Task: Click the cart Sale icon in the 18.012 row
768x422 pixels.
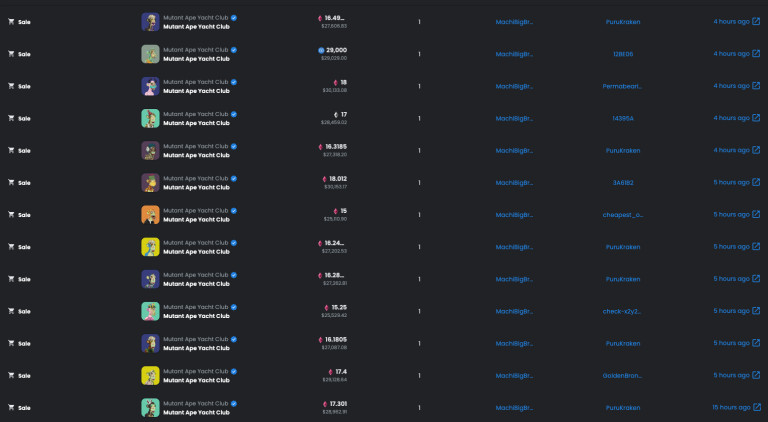Action: 11,182
